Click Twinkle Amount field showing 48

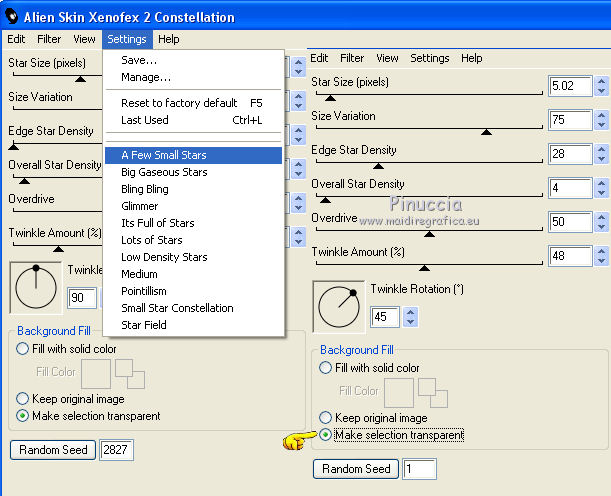pos(570,256)
